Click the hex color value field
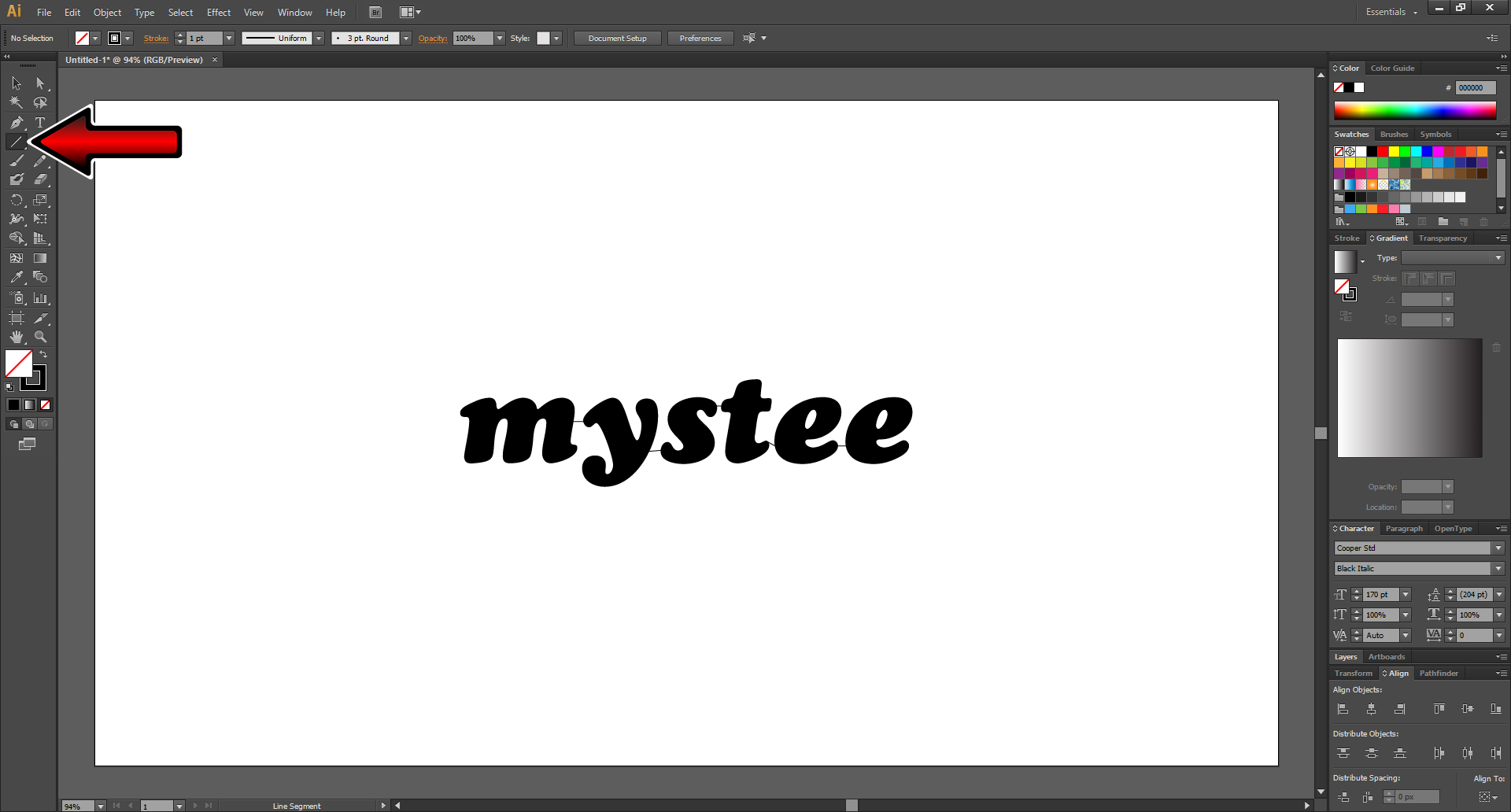1511x812 pixels. pos(1476,88)
